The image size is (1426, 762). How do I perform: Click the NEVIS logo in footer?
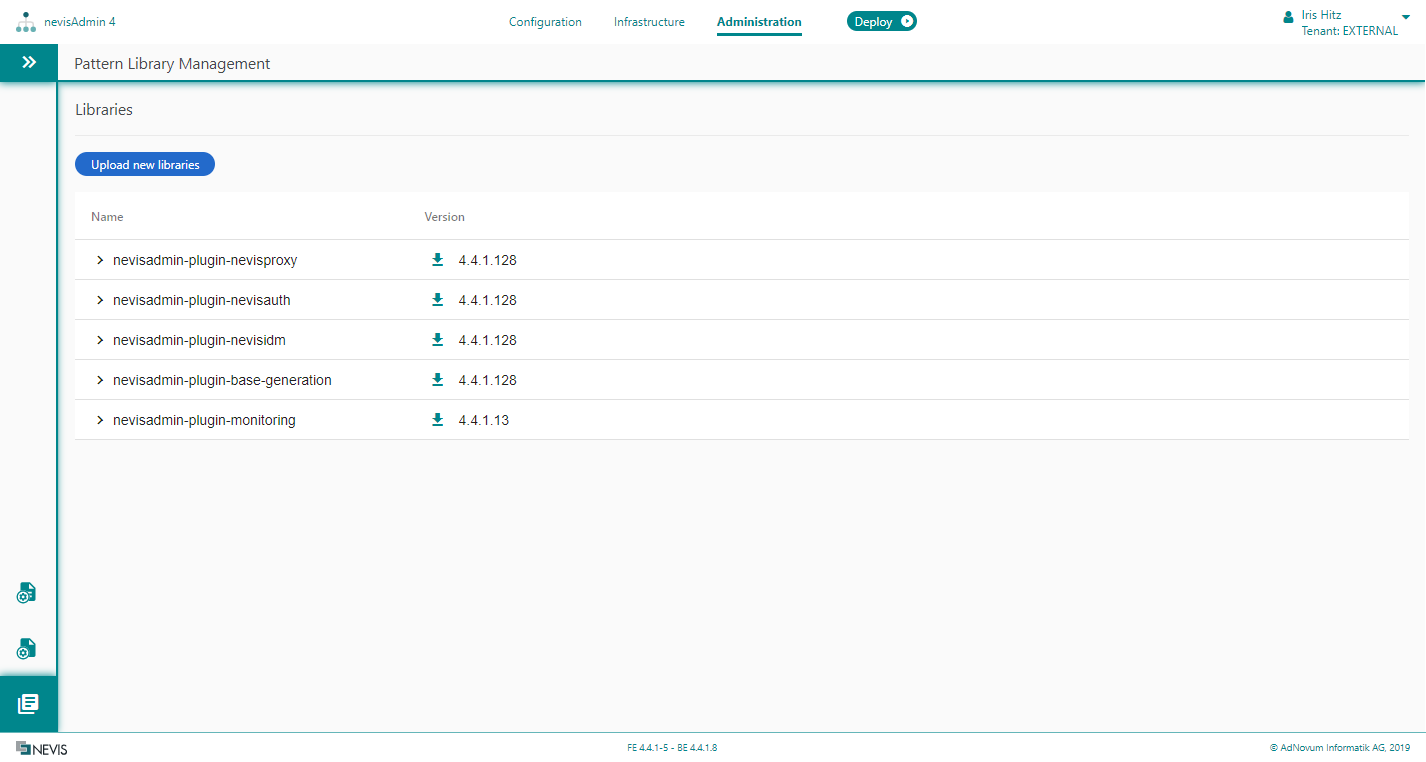[41, 748]
